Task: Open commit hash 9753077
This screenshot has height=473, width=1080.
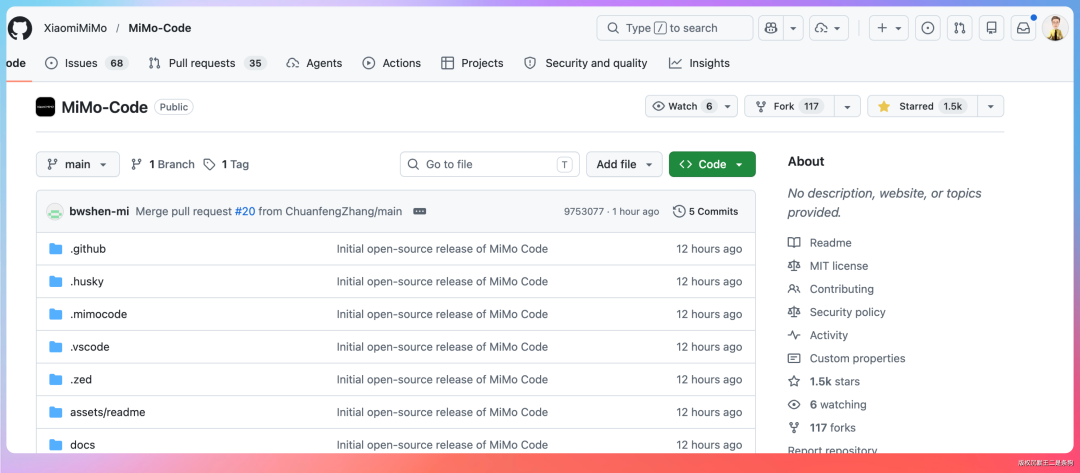Action: (x=583, y=211)
